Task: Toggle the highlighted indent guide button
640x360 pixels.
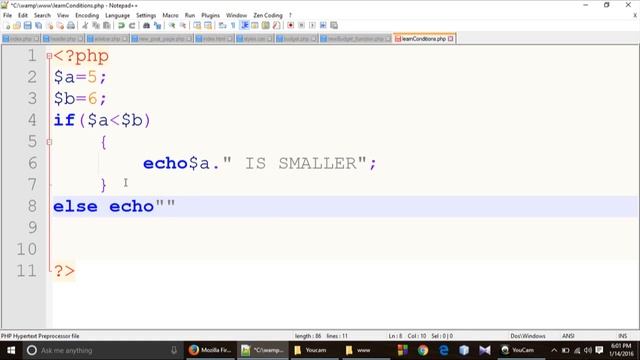Action: click(x=244, y=26)
